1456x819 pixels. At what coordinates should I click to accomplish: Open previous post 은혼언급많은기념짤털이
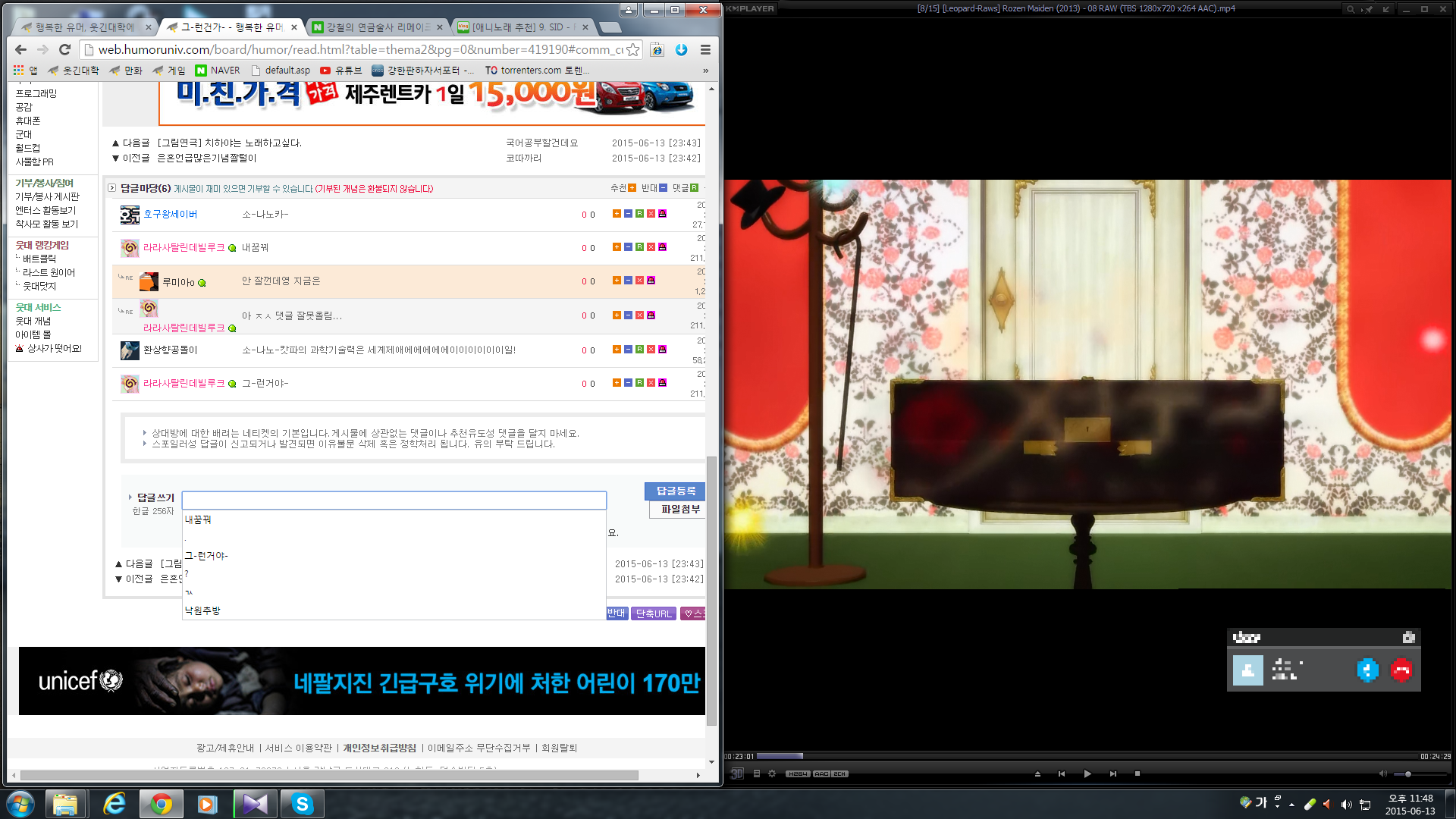pos(207,158)
